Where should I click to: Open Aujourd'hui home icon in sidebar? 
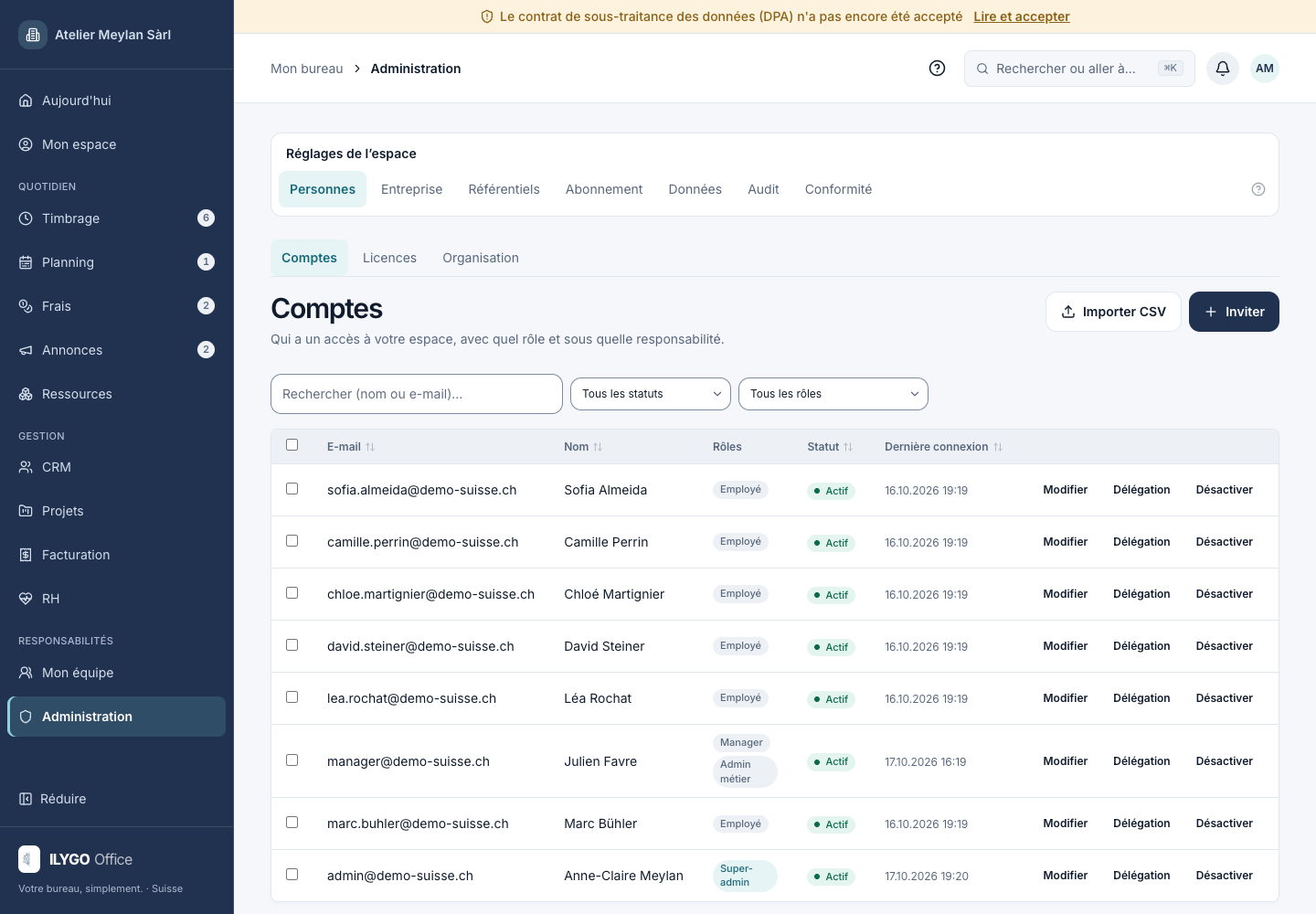tap(26, 101)
